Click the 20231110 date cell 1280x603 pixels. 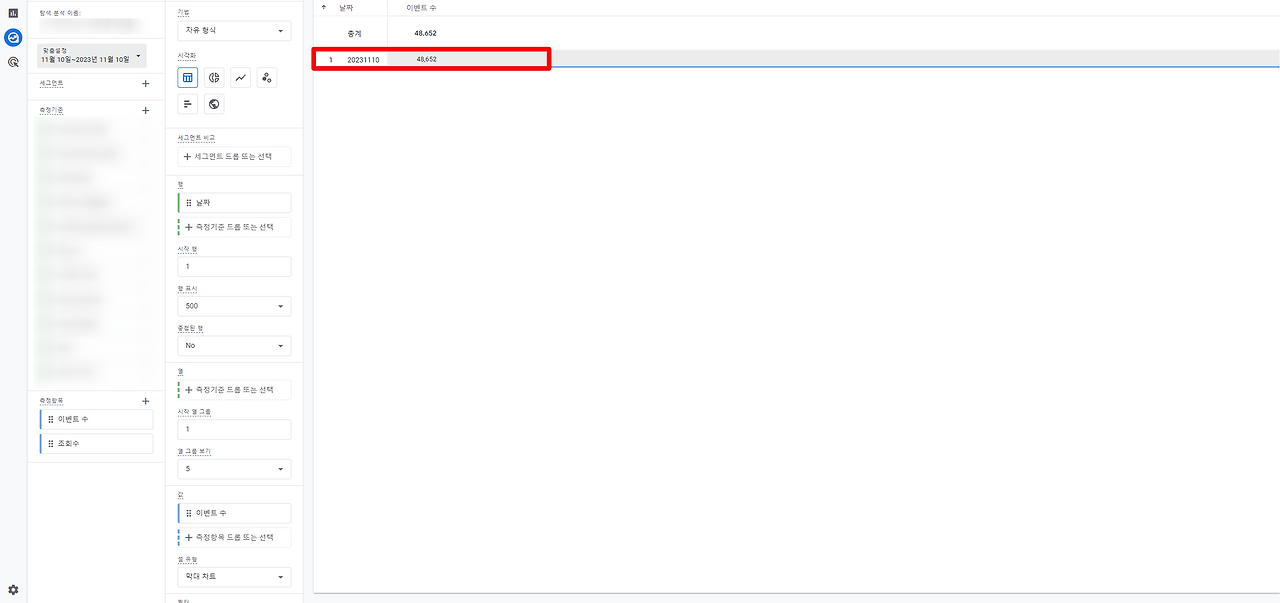(x=363, y=60)
